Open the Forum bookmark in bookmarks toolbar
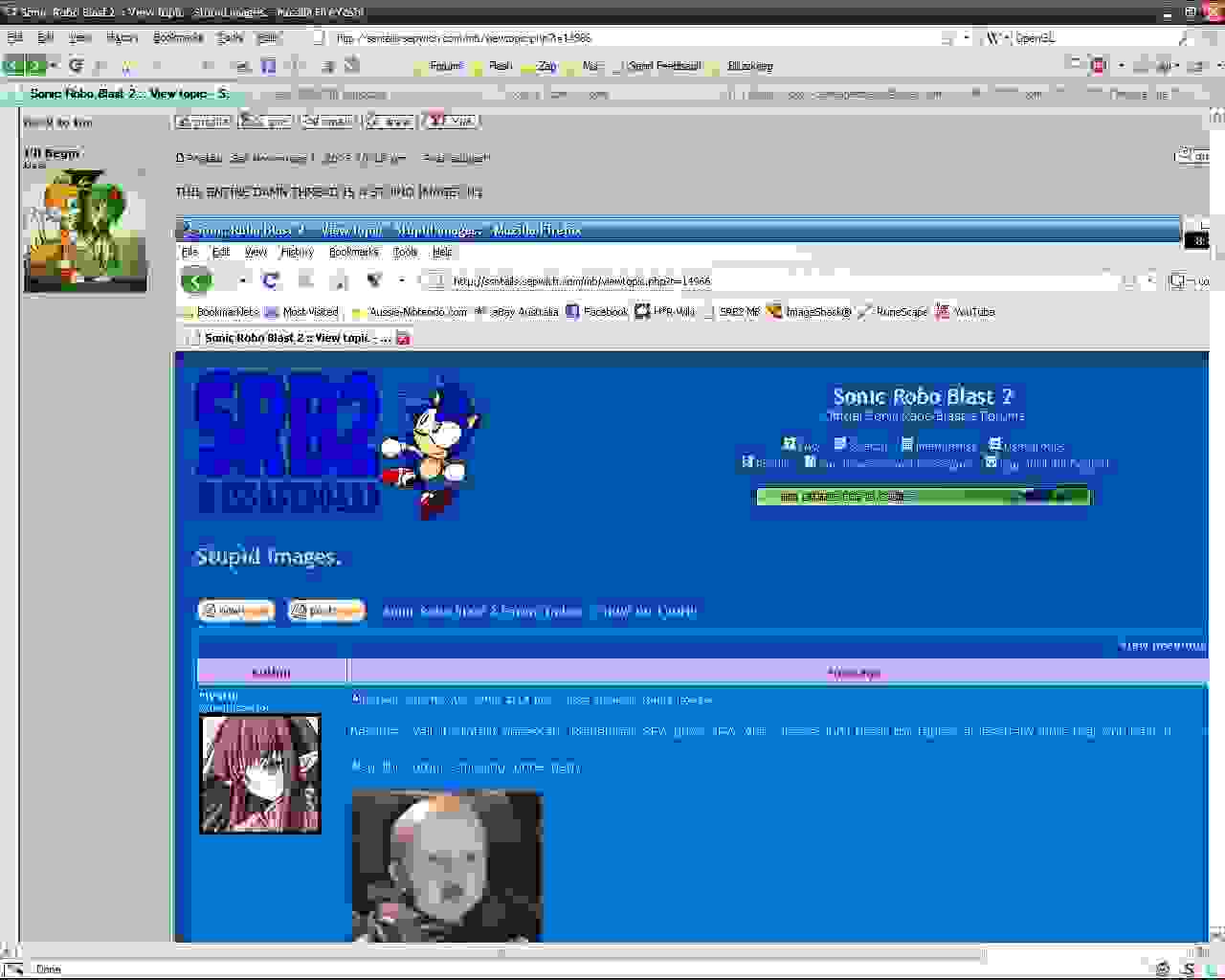The height and width of the screenshot is (980, 1225). 446,66
